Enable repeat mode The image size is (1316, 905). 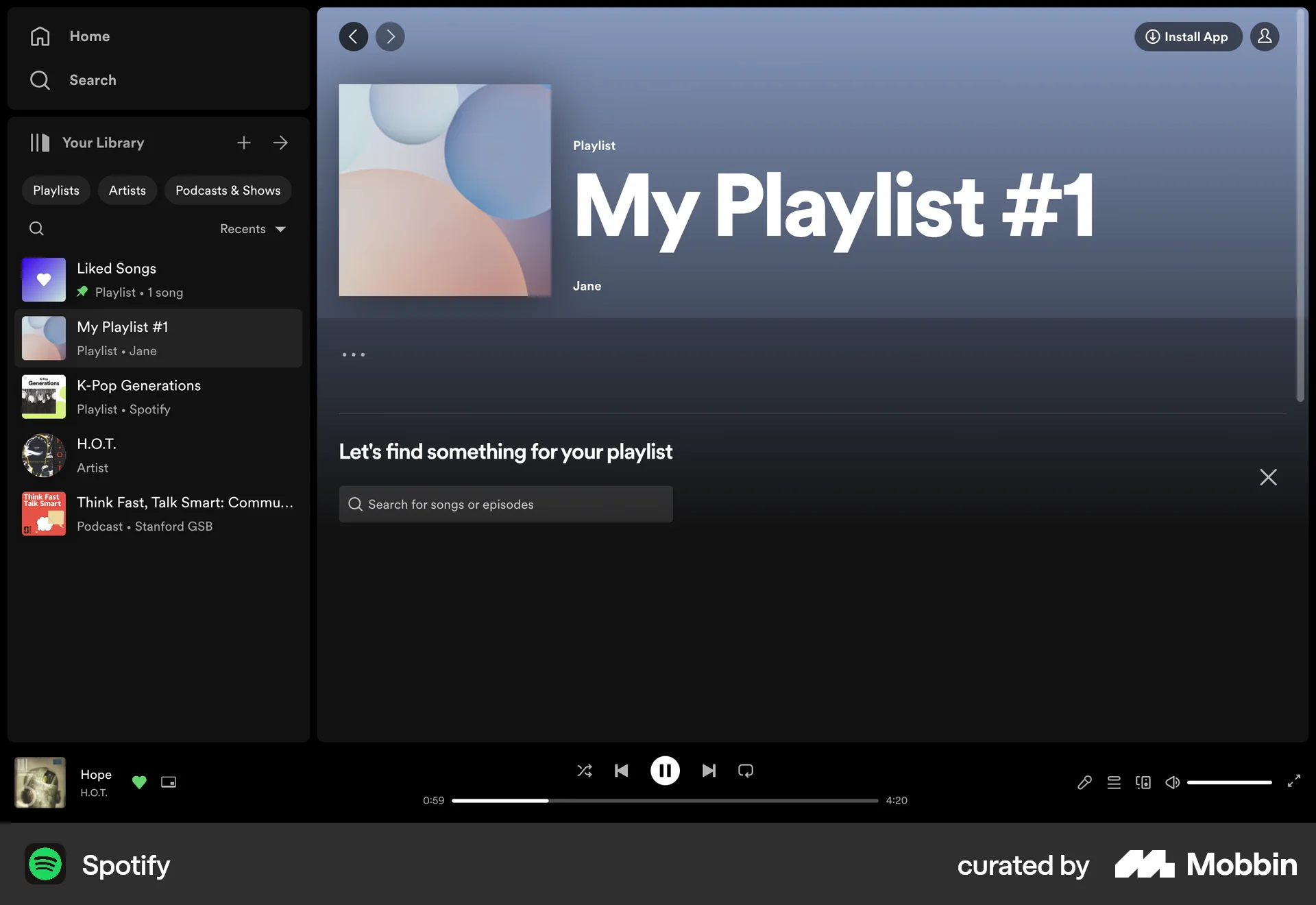tap(746, 771)
